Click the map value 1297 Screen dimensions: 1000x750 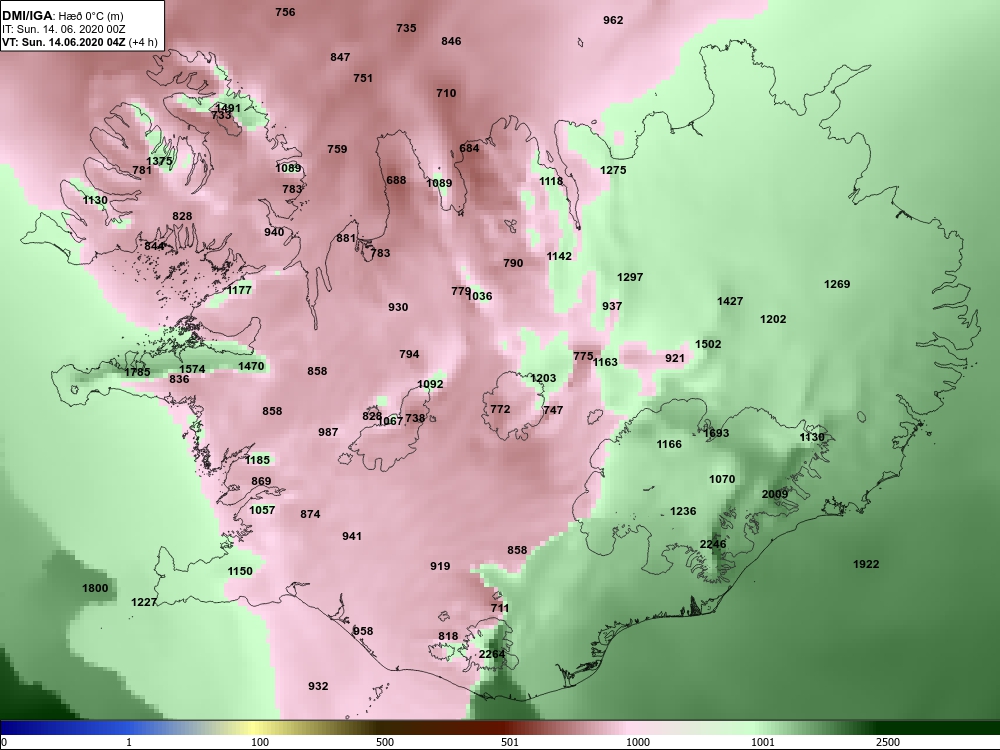[x=630, y=277]
